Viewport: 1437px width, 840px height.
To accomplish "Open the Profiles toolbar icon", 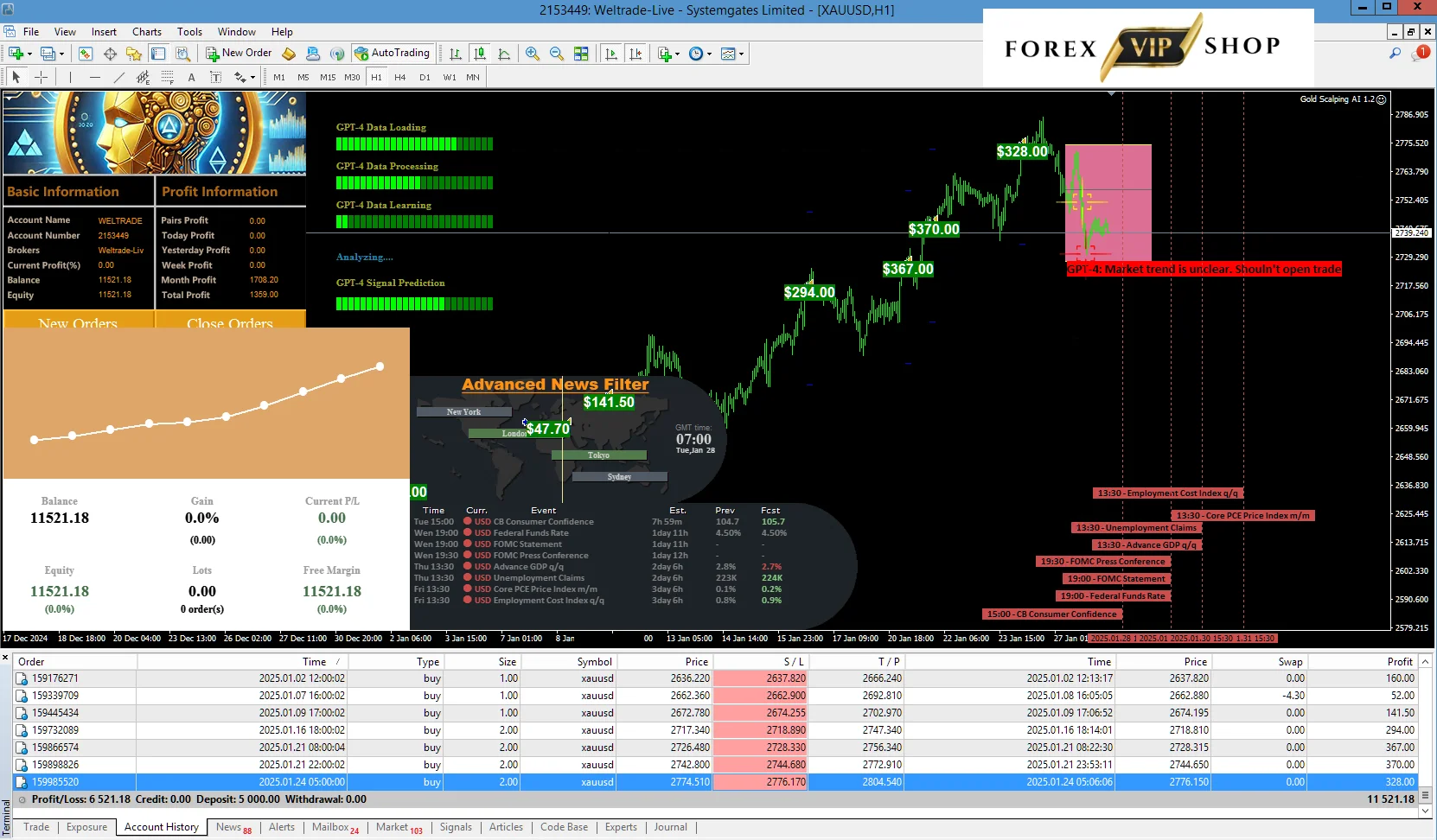I will pyautogui.click(x=48, y=54).
